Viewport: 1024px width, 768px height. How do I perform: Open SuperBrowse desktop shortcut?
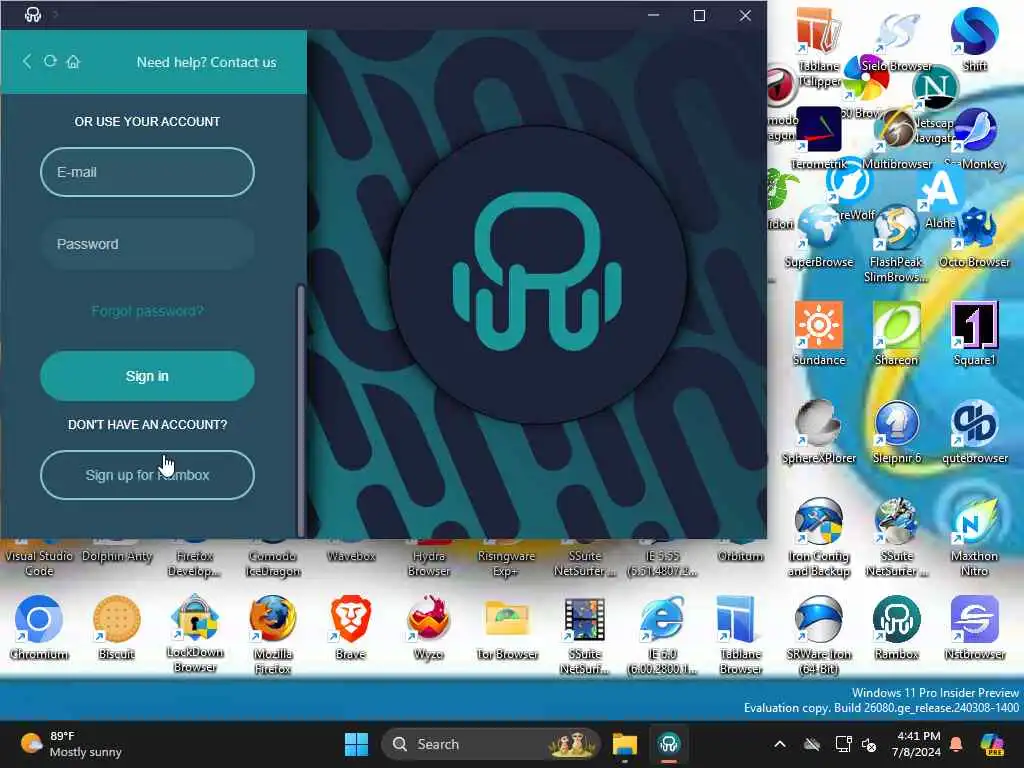(x=818, y=236)
